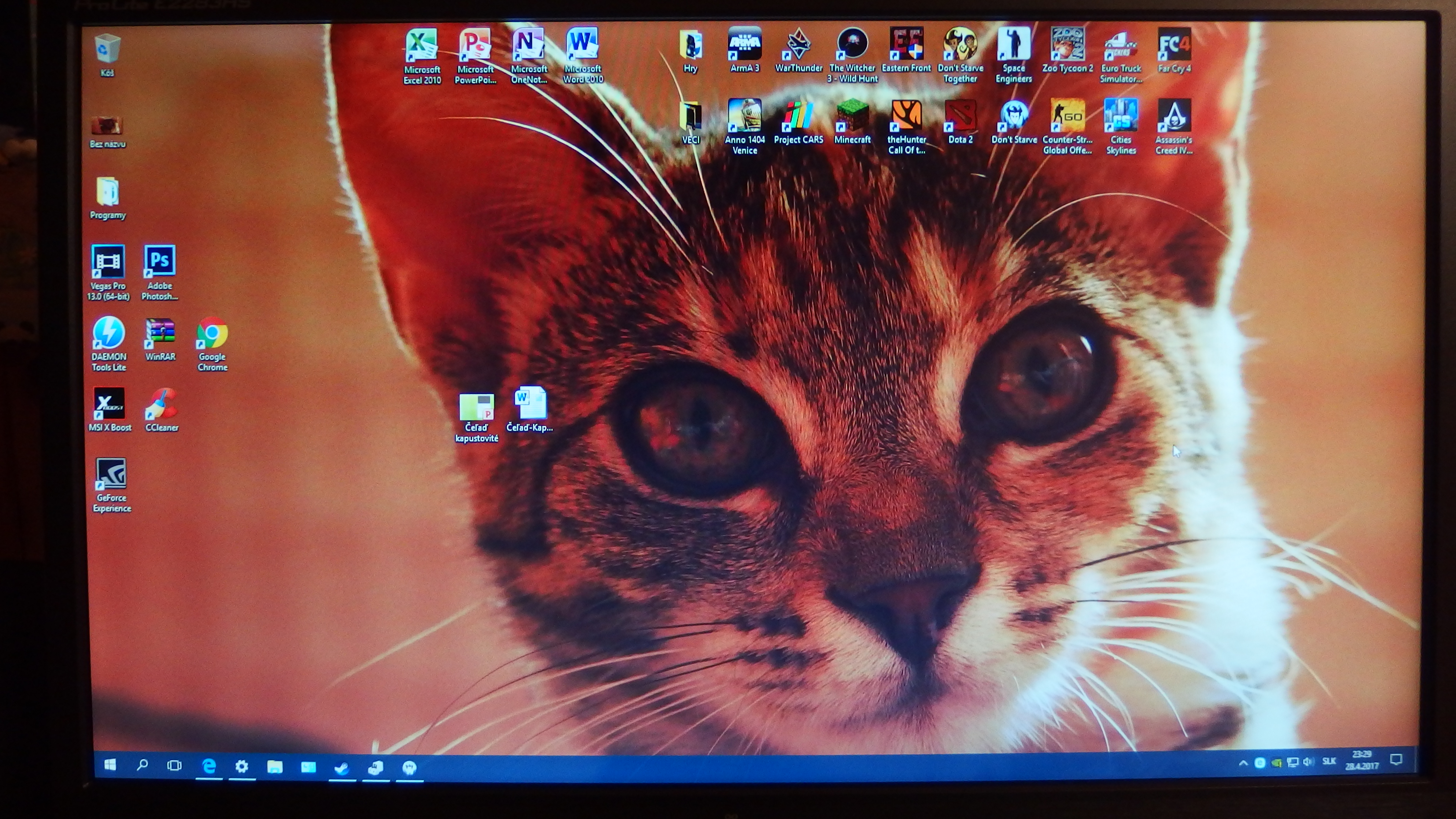Open the Windows Start button

[x=110, y=765]
